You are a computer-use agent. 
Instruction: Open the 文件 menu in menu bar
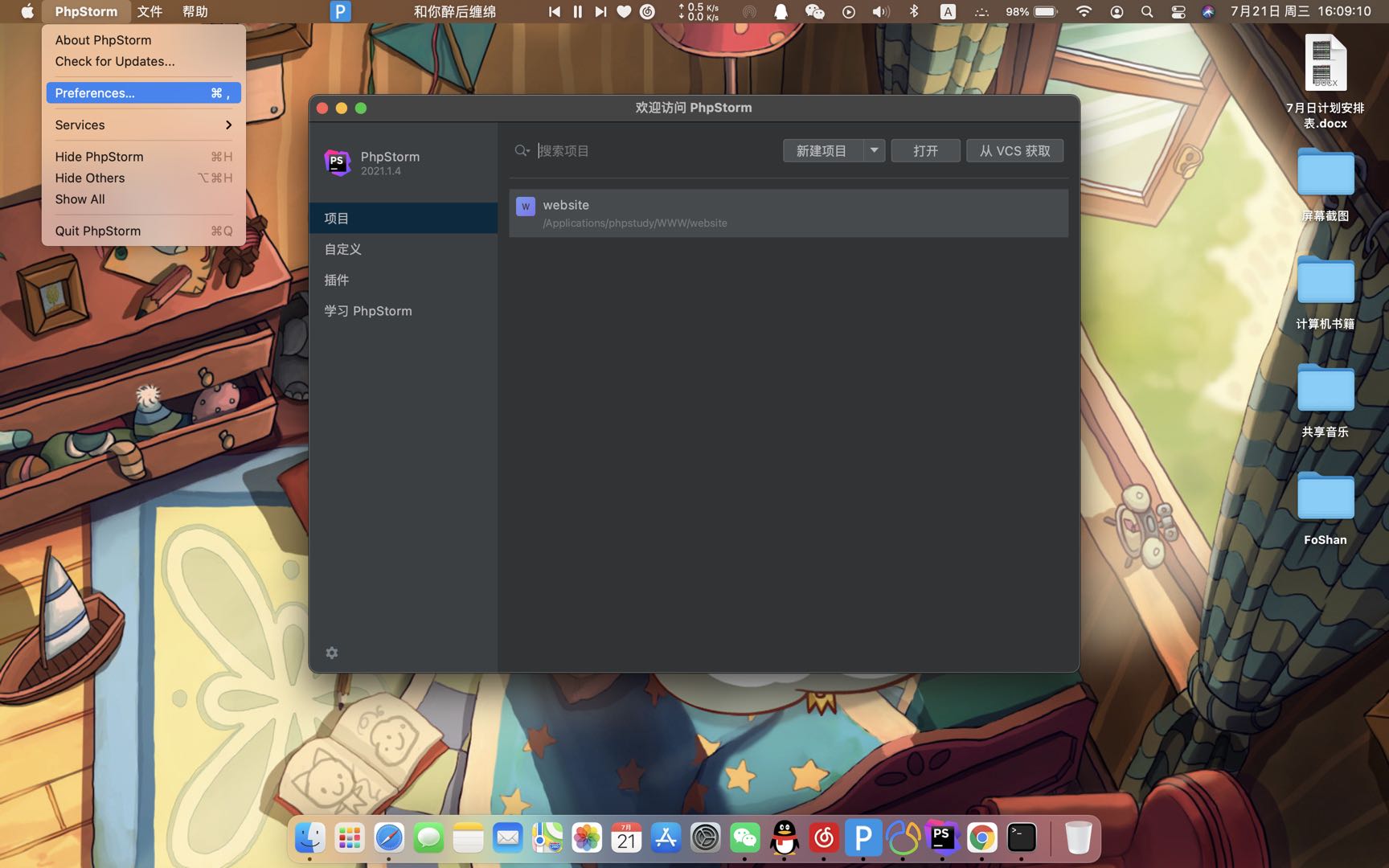(x=150, y=11)
